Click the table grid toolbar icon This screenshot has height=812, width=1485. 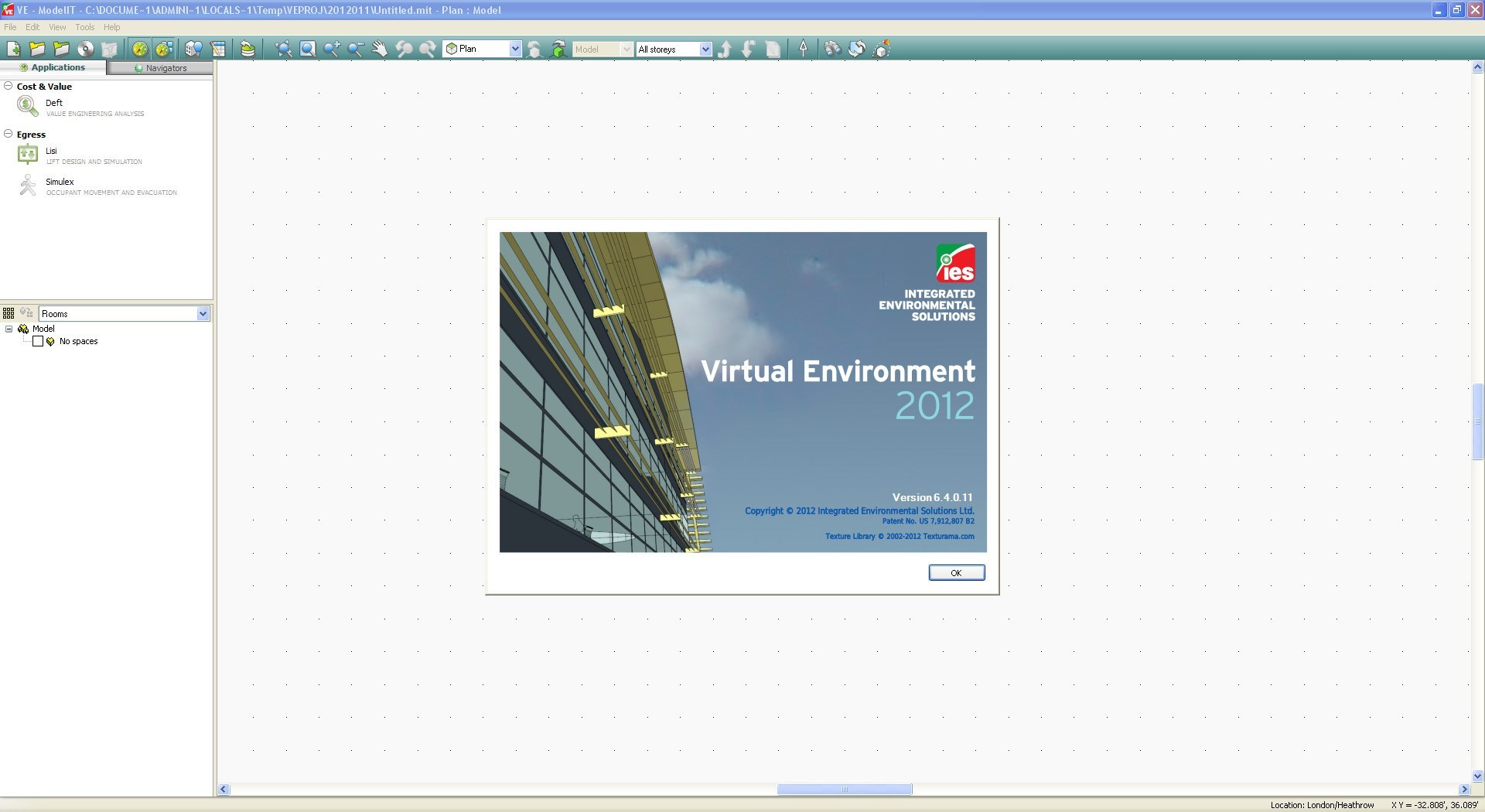click(218, 49)
